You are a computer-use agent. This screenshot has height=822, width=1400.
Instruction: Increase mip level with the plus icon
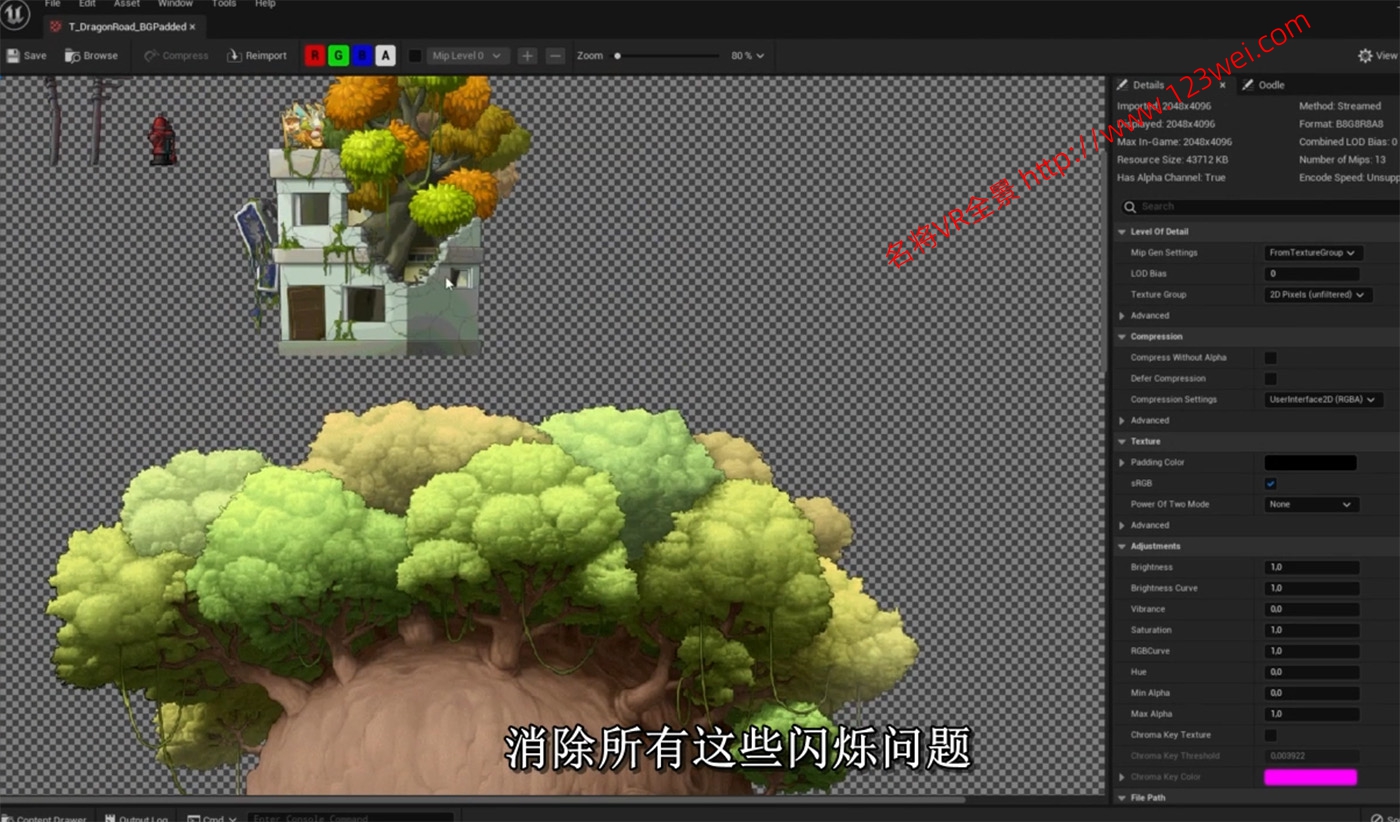click(x=528, y=56)
